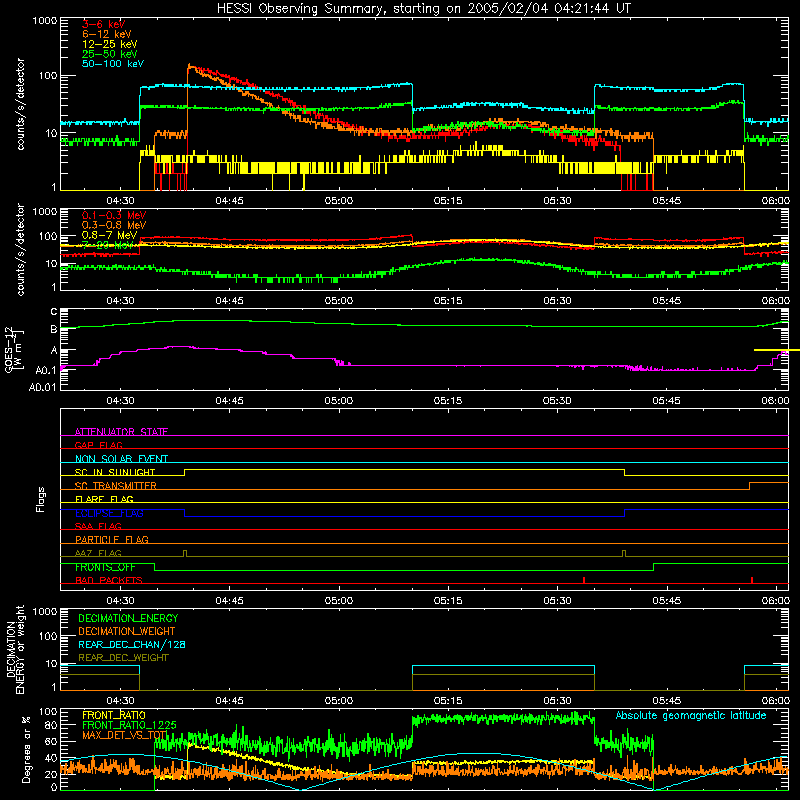The width and height of the screenshot is (800, 800).
Task: Pick the FLARE_FLAG label
Action: [104, 499]
